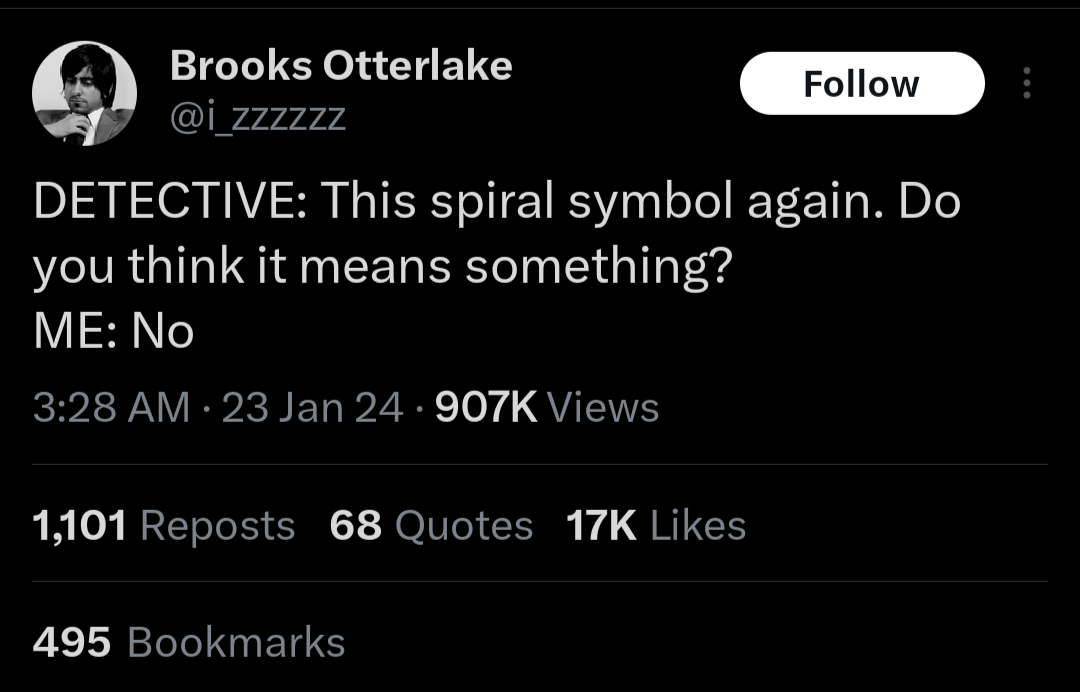The image size is (1080, 692).
Task: Open the more options three-dot menu
Action: click(1025, 83)
